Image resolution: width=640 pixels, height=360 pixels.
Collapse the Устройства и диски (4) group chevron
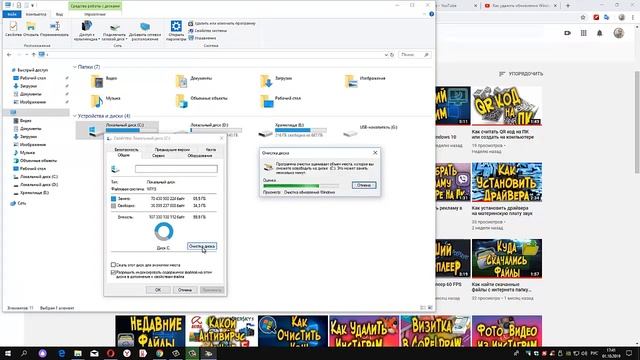coord(75,116)
